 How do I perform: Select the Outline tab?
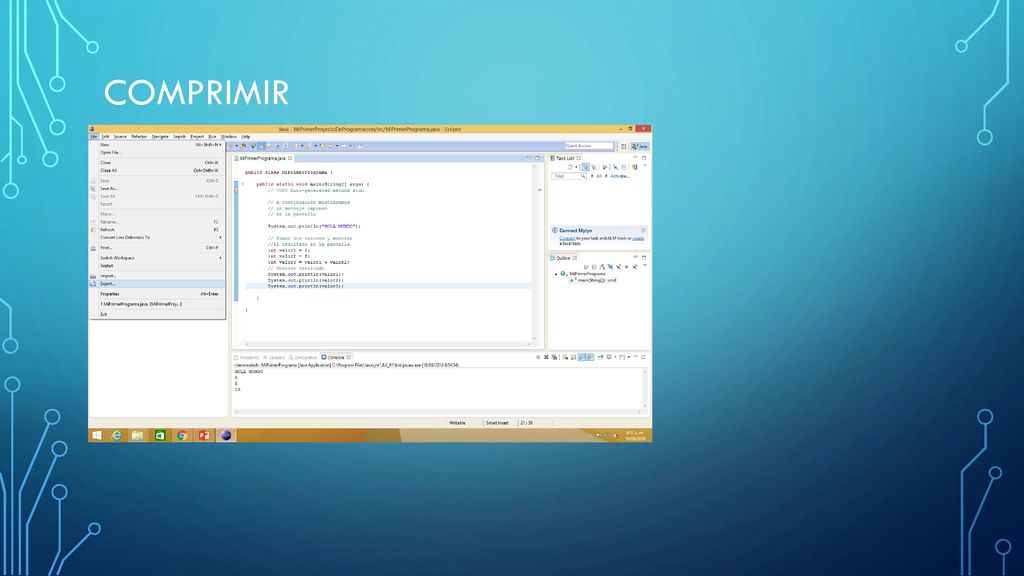pyautogui.click(x=564, y=258)
